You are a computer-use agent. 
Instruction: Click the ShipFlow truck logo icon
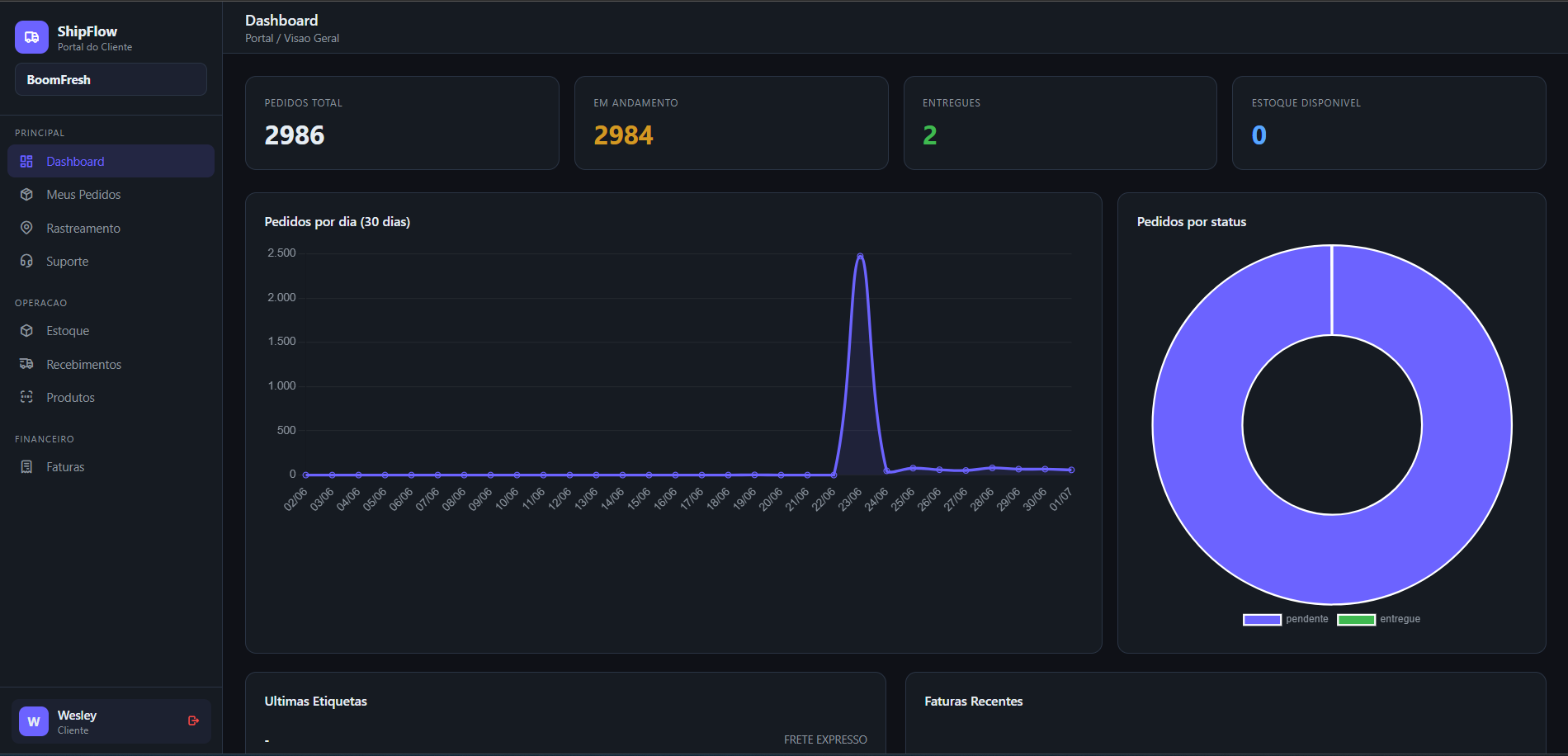[x=31, y=37]
